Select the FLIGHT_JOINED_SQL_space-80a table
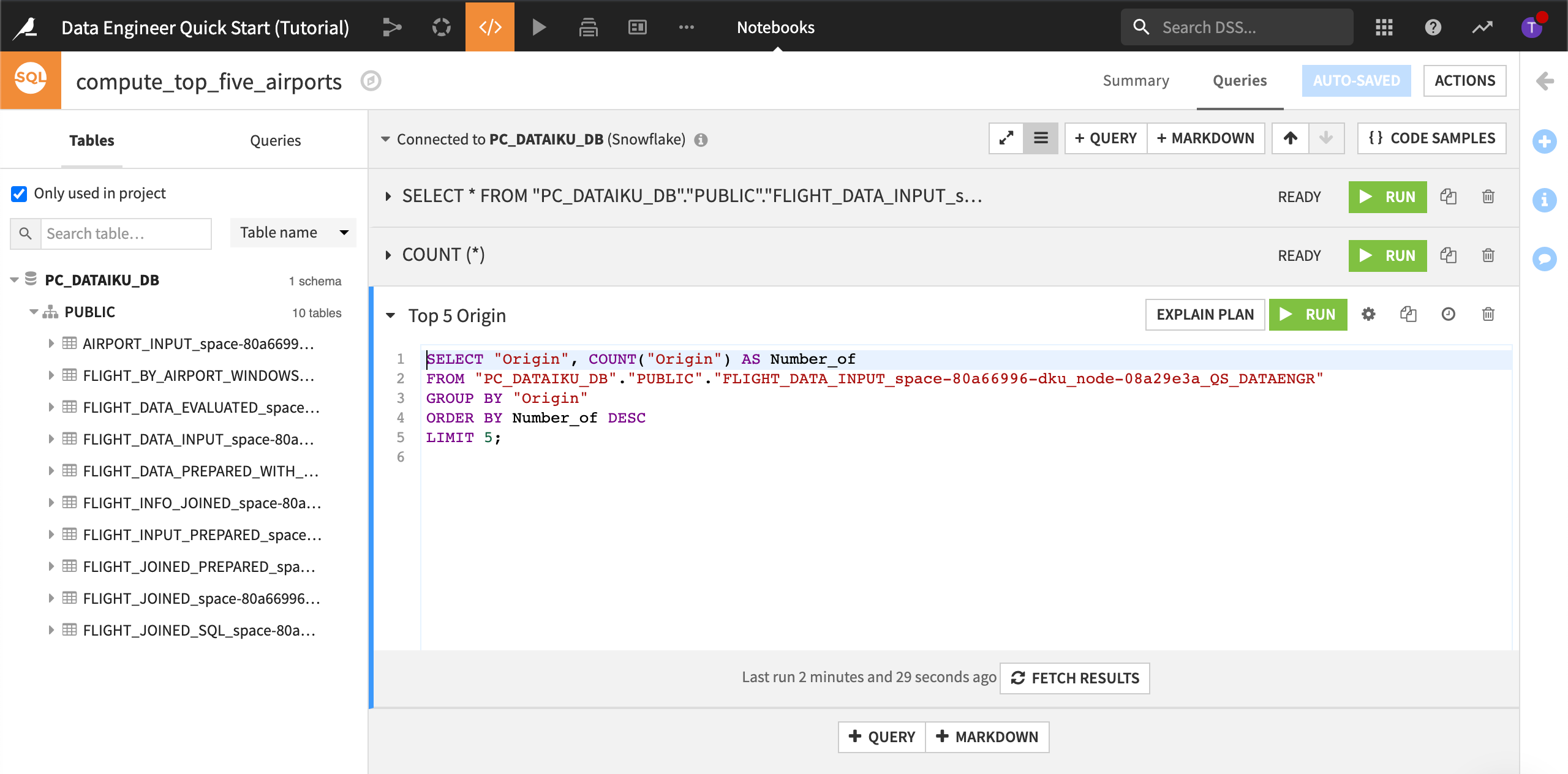The height and width of the screenshot is (774, 1568). [199, 630]
